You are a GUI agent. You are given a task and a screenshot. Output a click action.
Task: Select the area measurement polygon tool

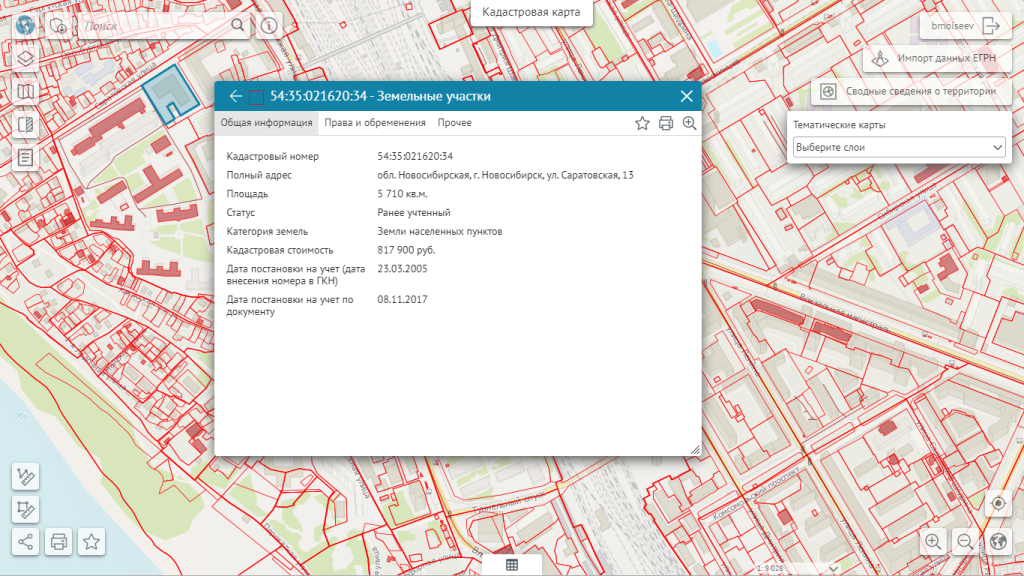pos(25,509)
